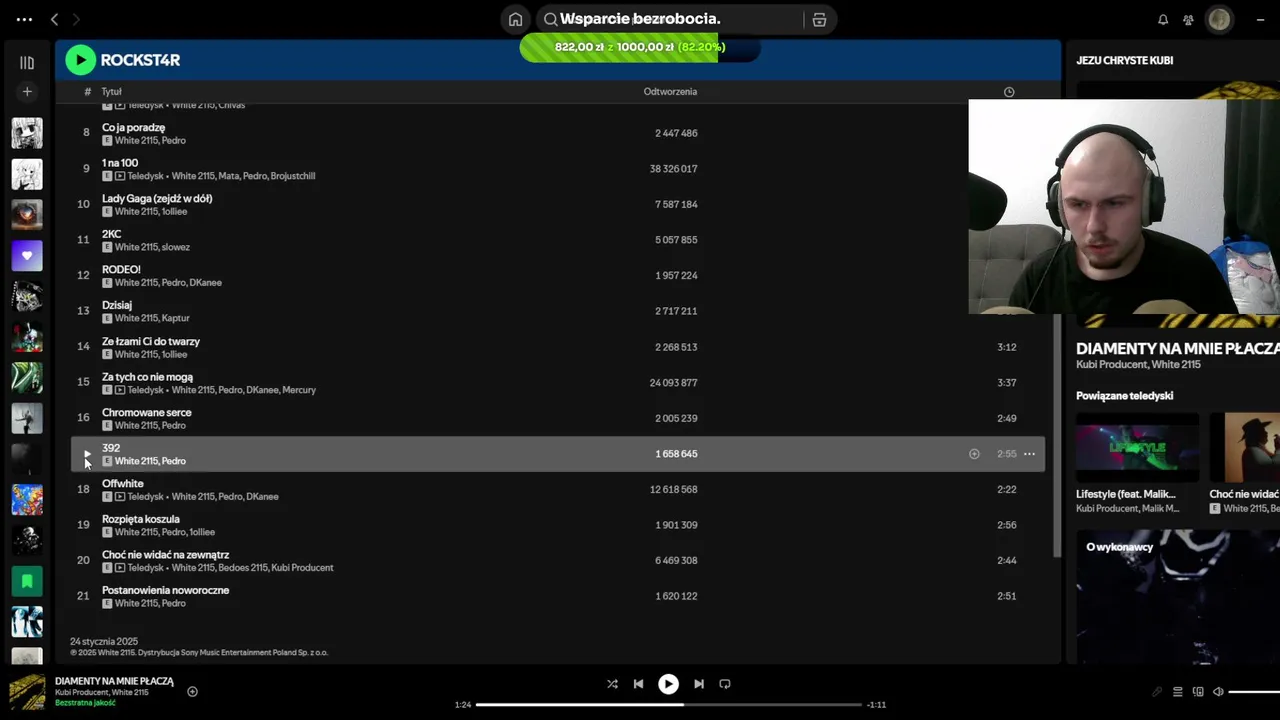Open the O wykonawcy artist card
The image size is (1280, 720).
click(x=1178, y=597)
